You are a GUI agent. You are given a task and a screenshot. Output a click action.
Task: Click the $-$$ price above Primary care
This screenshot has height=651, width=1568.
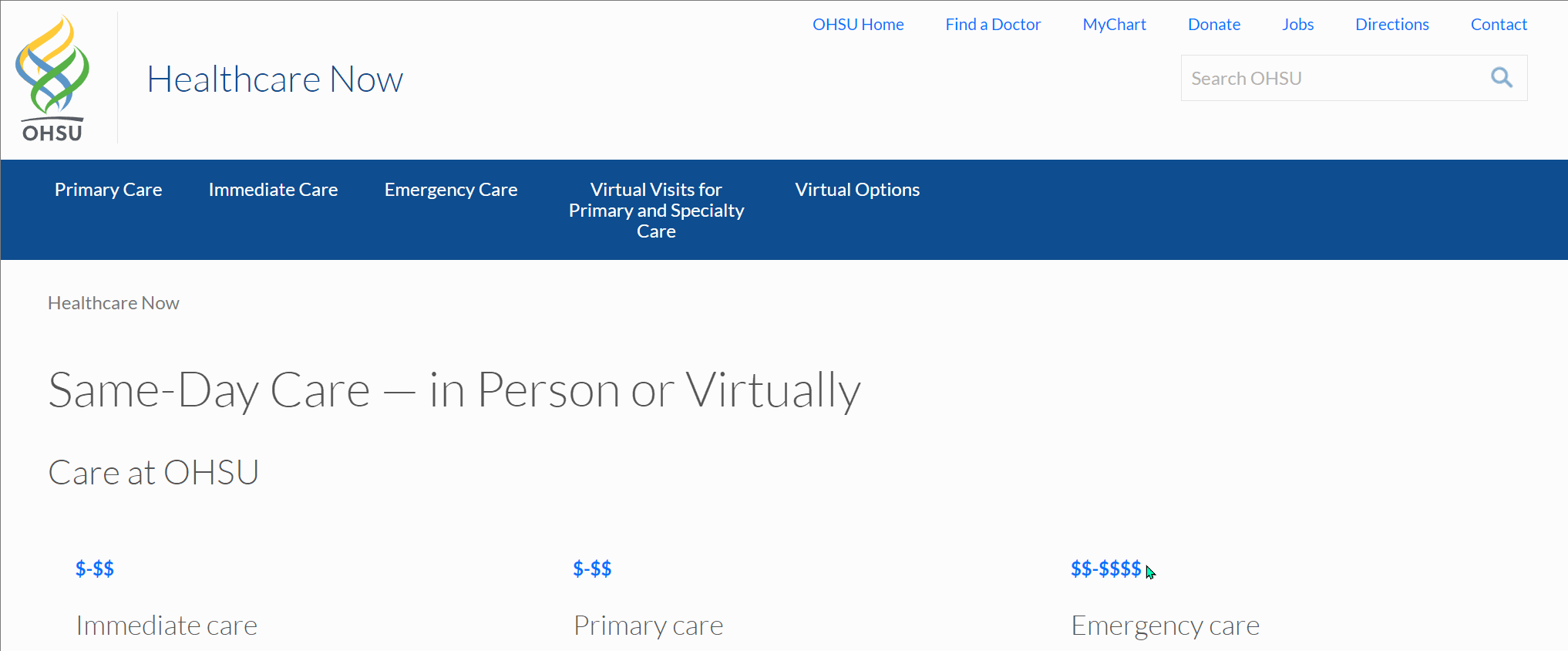[x=592, y=569]
